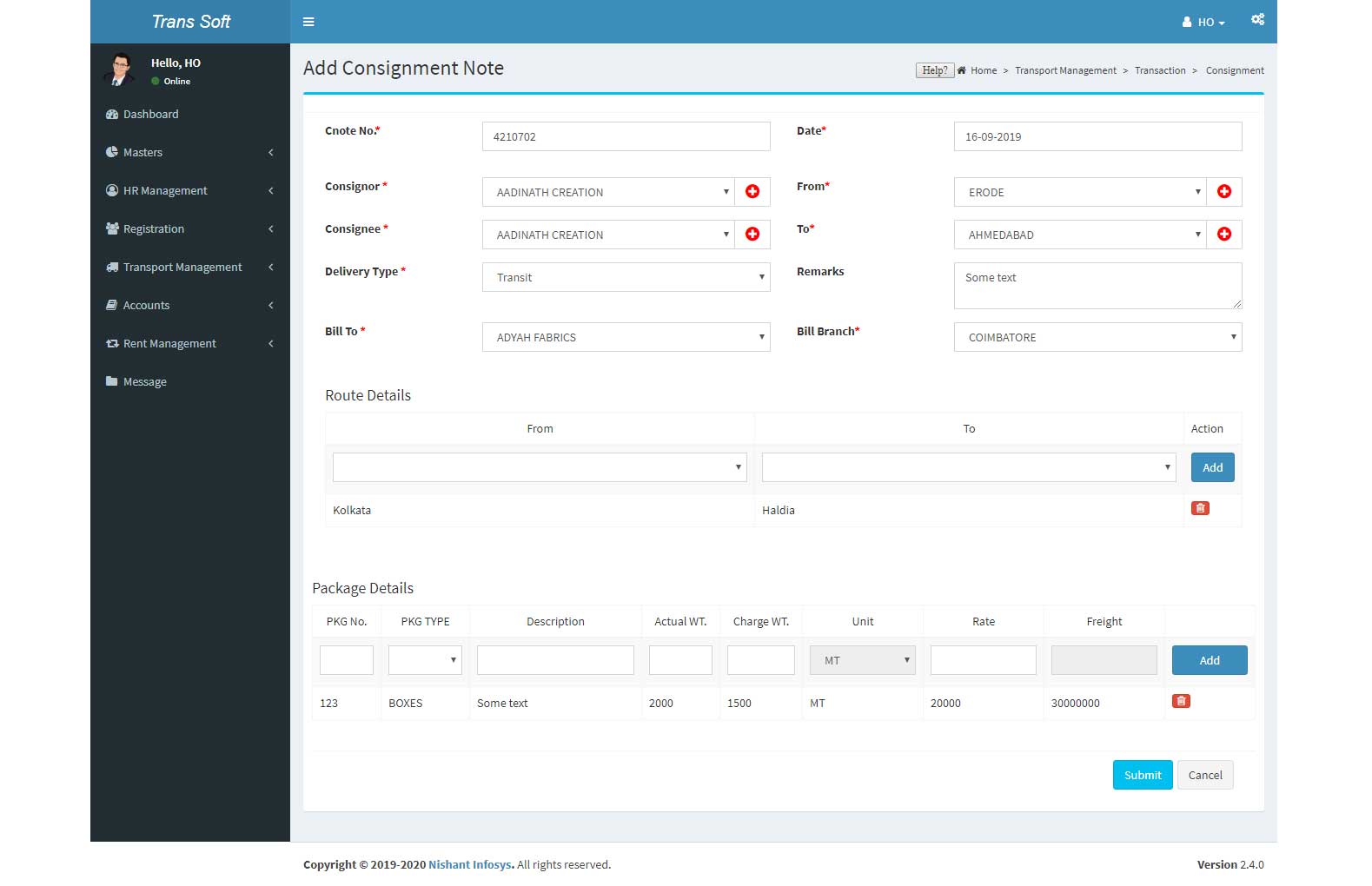Open the Dashboard sidebar item
Viewport: 1372px width, 886px height.
(x=150, y=115)
